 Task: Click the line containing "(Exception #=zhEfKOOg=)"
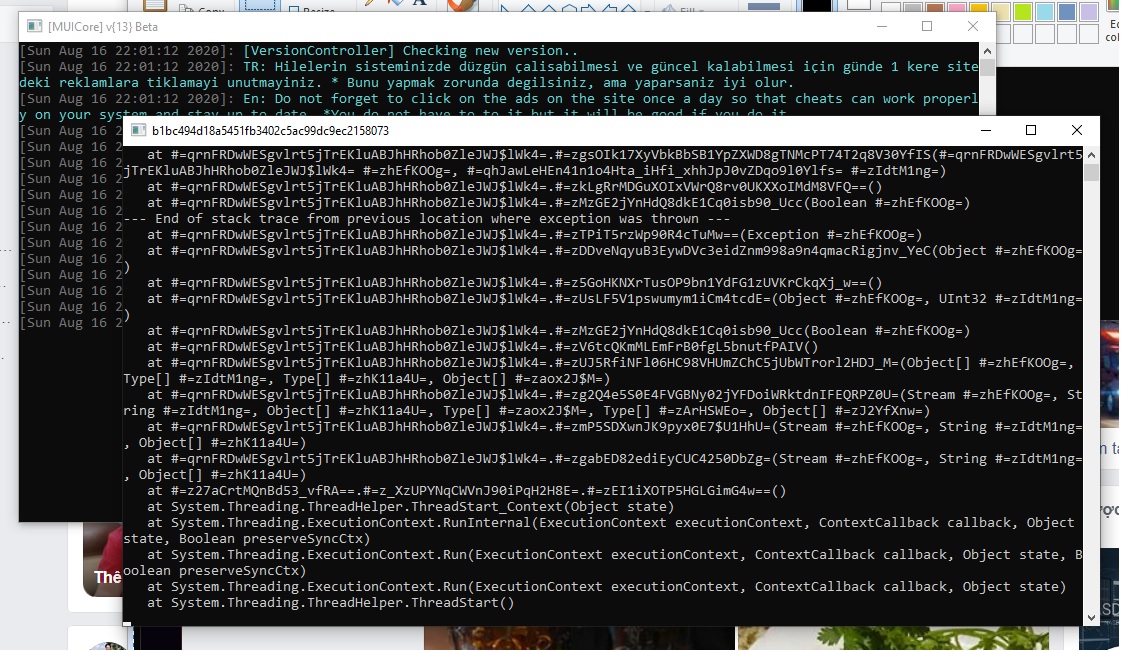(x=535, y=235)
